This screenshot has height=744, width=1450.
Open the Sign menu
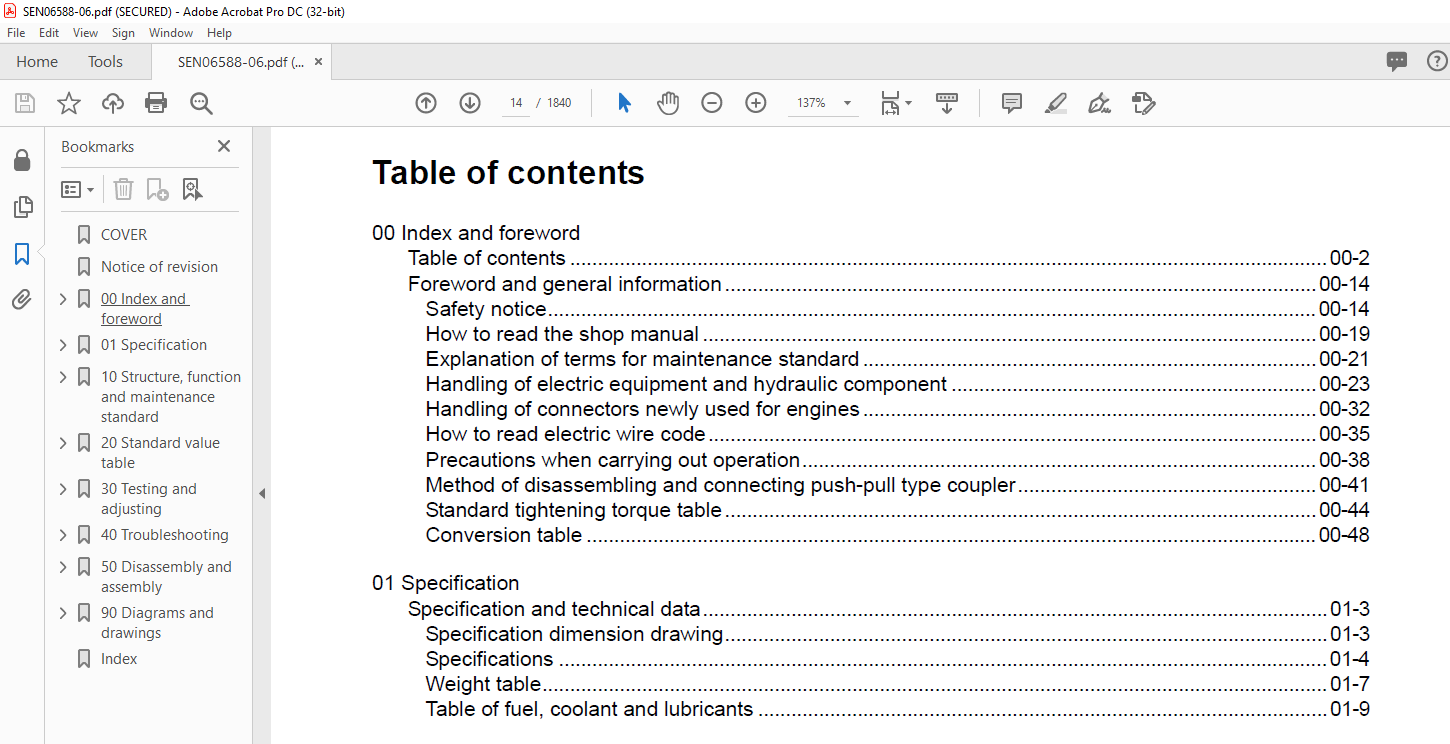pyautogui.click(x=123, y=33)
